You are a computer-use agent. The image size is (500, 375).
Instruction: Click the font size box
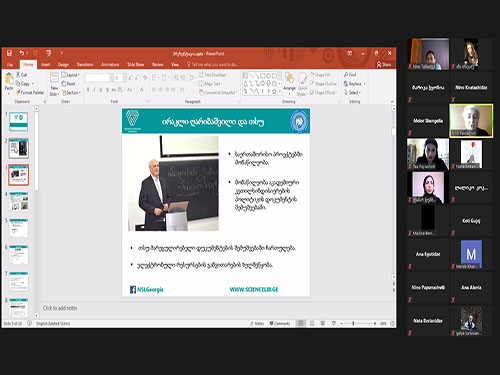(x=119, y=78)
